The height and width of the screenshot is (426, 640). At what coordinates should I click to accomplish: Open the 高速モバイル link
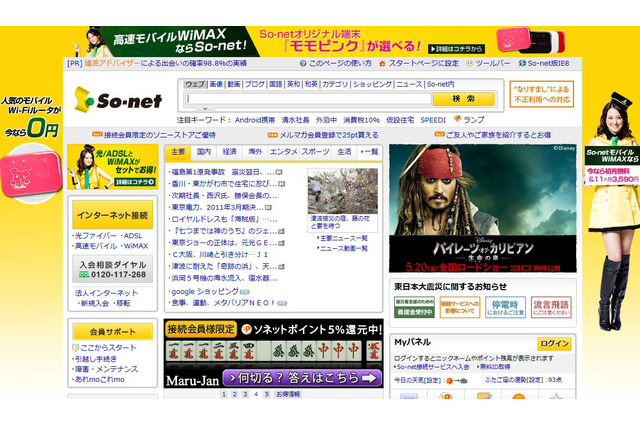pyautogui.click(x=96, y=246)
